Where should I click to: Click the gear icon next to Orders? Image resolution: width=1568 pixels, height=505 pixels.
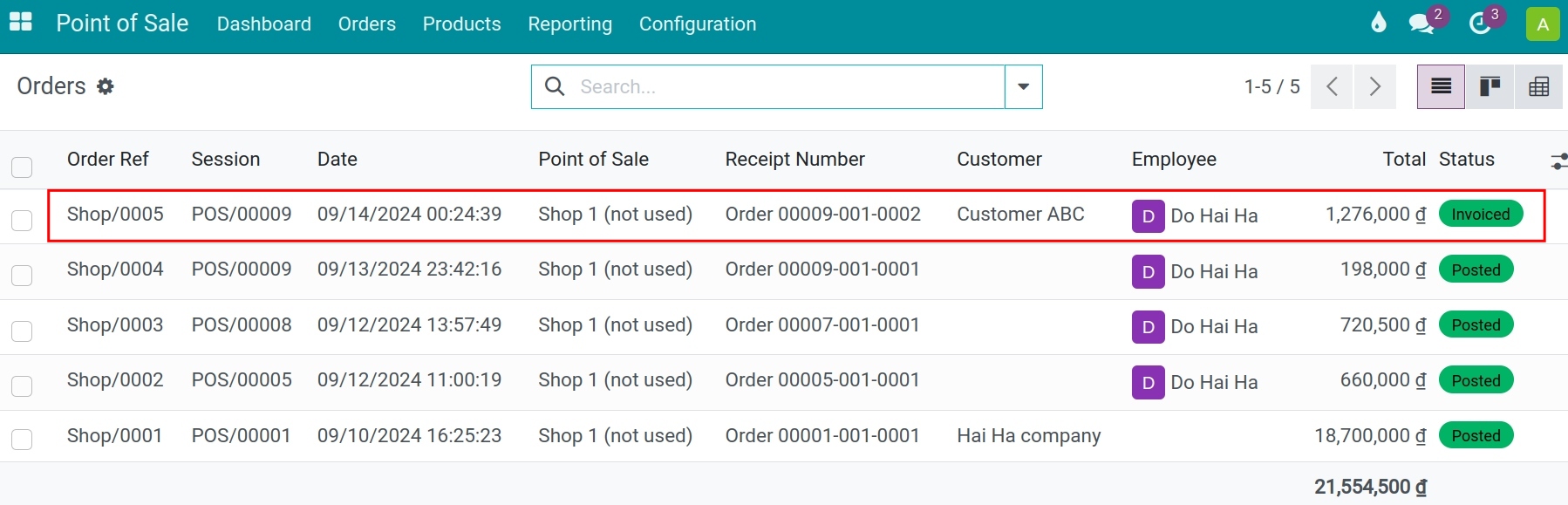[106, 86]
